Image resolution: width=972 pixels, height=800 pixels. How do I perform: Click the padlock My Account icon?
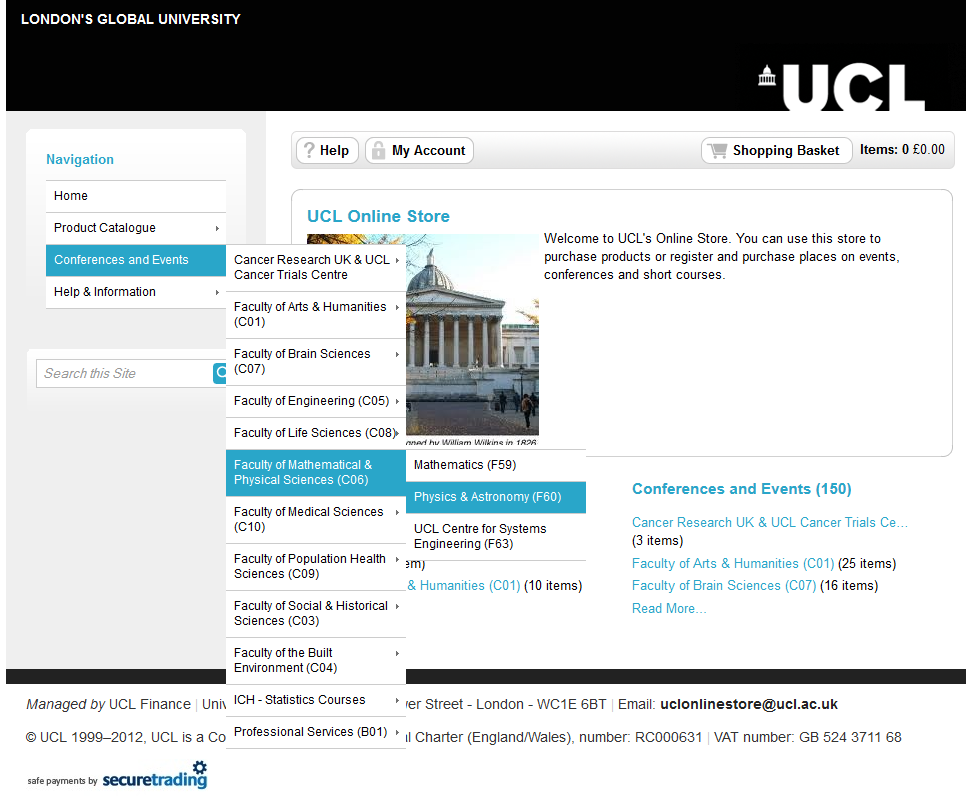pyautogui.click(x=378, y=150)
